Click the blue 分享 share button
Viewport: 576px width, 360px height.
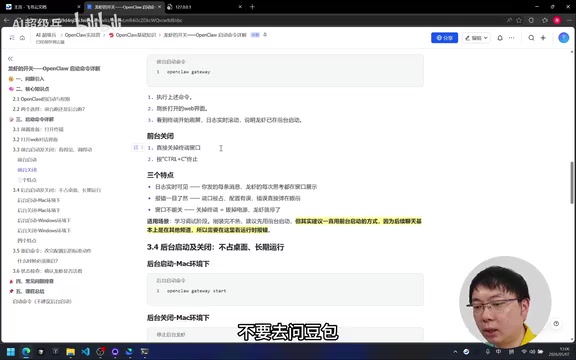coord(444,38)
